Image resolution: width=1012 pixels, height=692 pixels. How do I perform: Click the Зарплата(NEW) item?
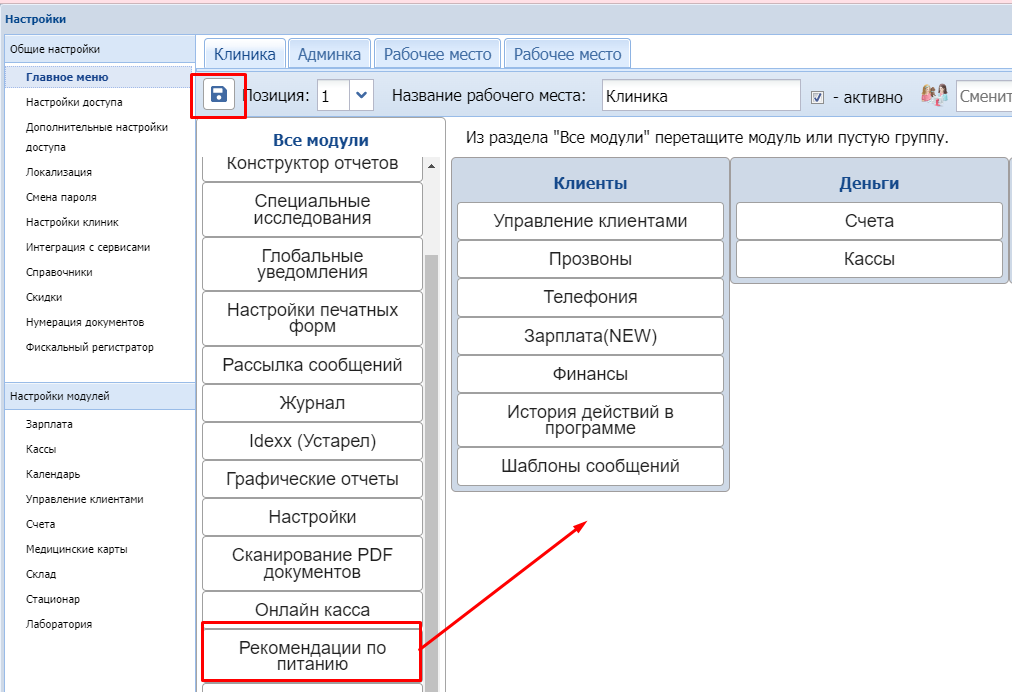click(591, 336)
